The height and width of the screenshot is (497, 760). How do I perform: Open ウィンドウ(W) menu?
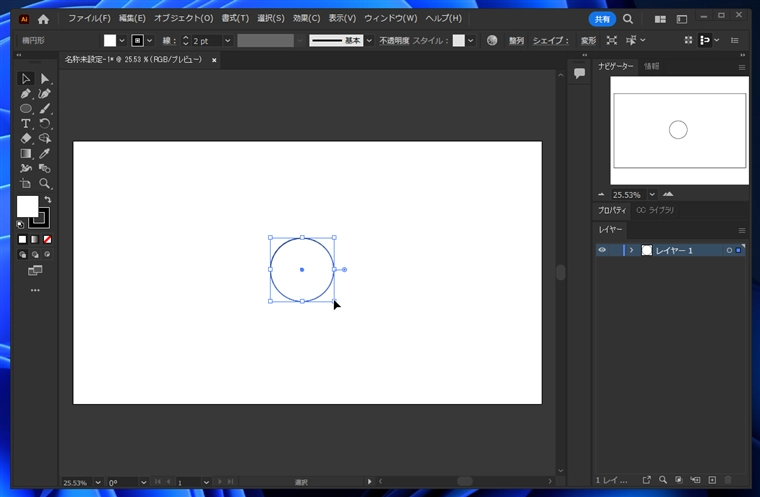(x=391, y=18)
